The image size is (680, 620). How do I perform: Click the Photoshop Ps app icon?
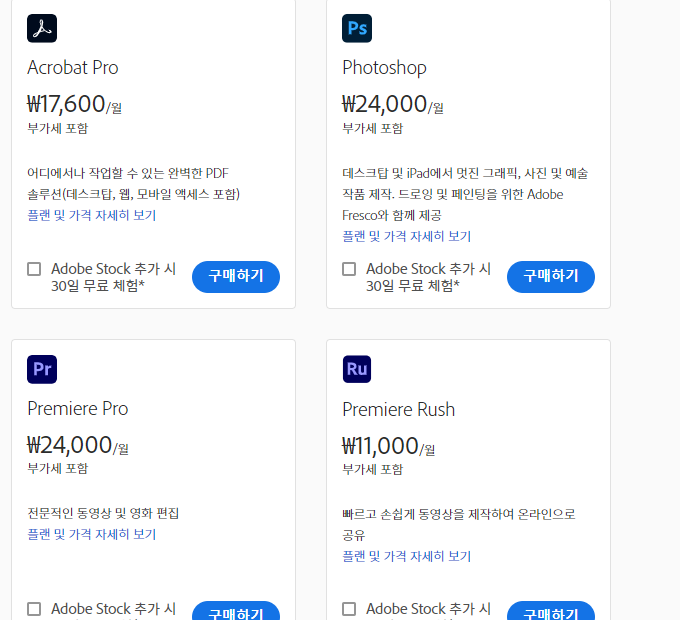click(x=356, y=28)
